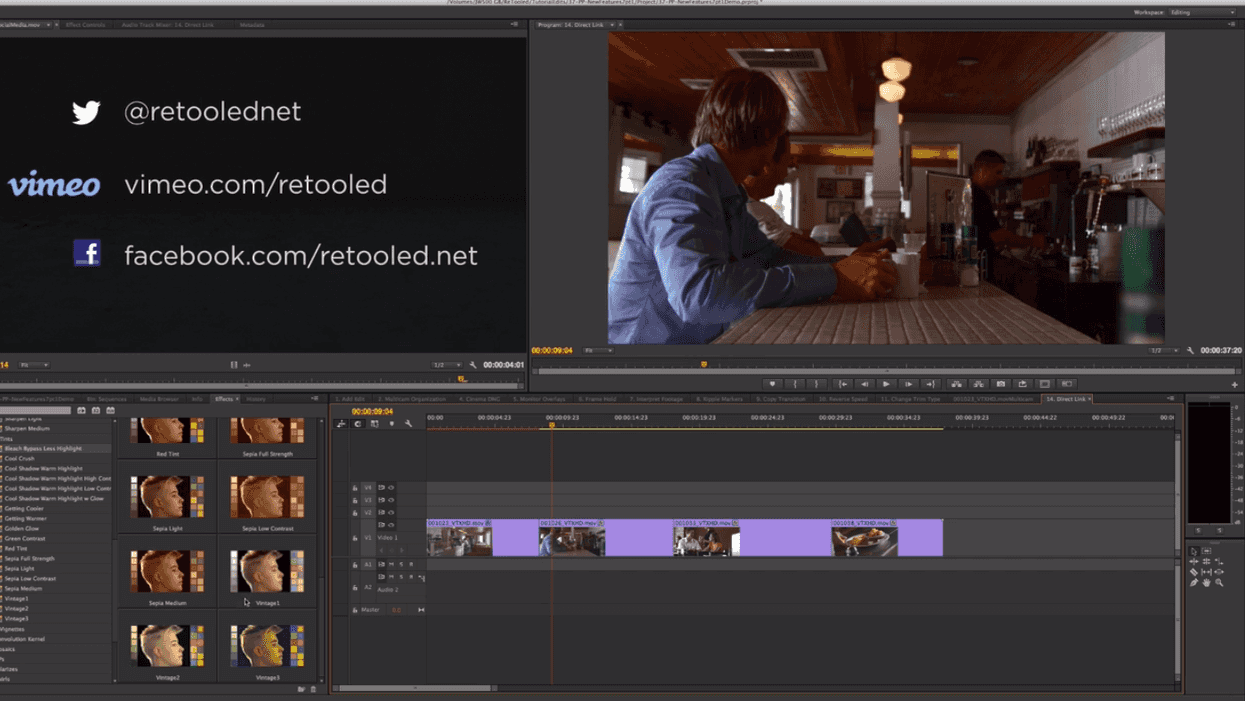
Task: Create new custom bin in Effects panel
Action: (301, 689)
